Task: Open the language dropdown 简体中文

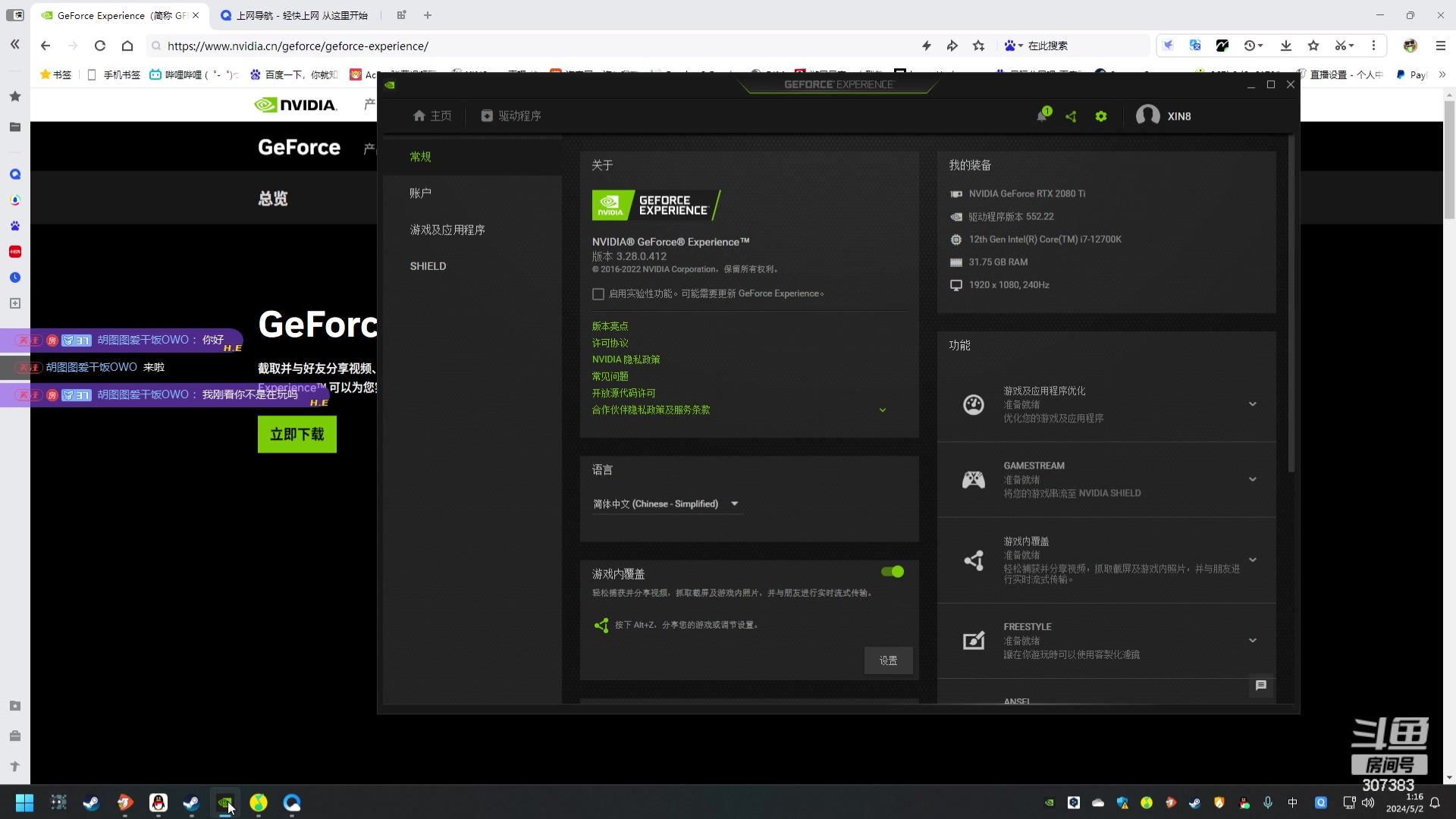Action: point(667,504)
